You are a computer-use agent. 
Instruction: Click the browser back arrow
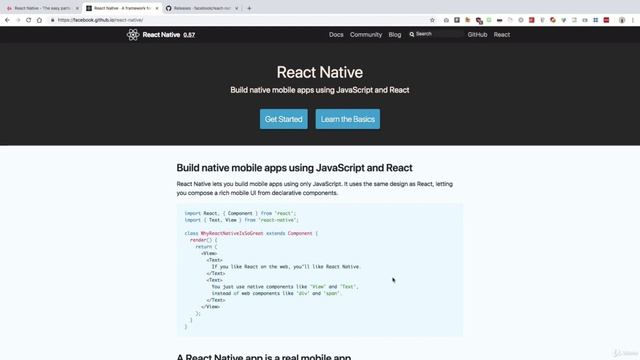click(7, 20)
